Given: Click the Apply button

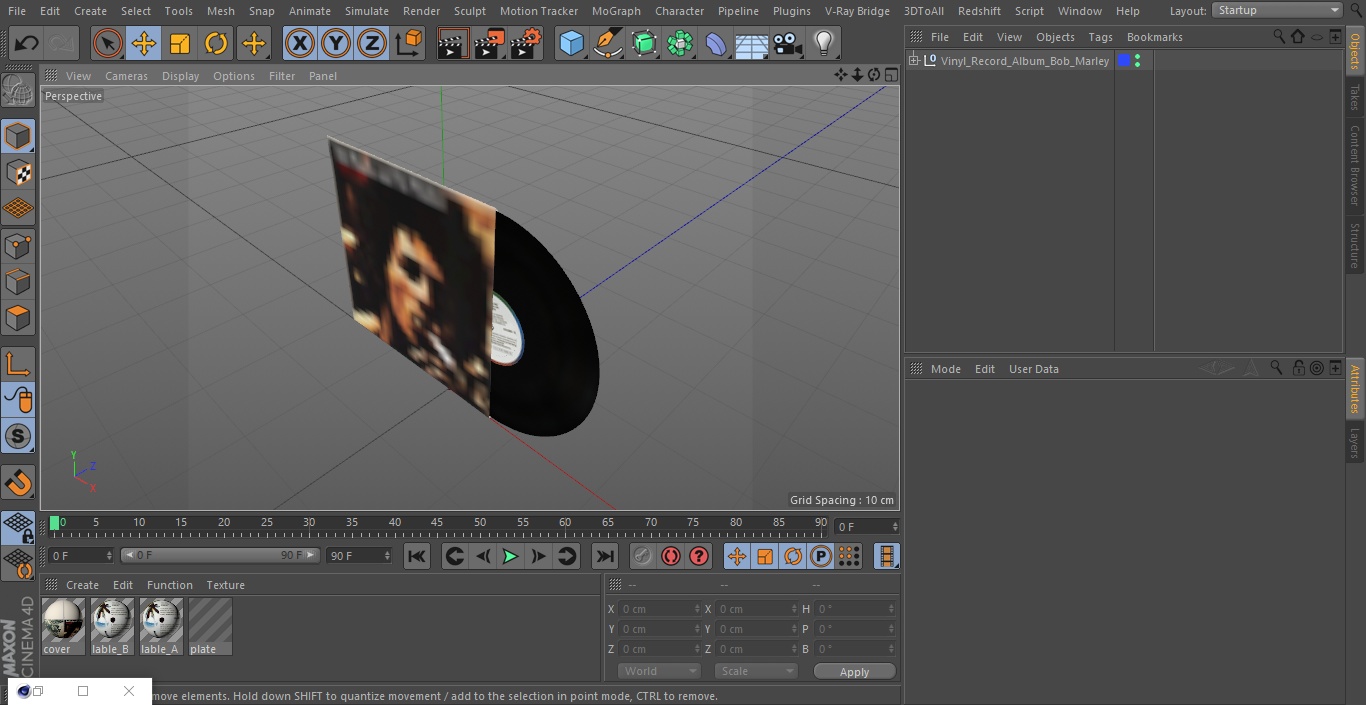Looking at the screenshot, I should coord(854,671).
